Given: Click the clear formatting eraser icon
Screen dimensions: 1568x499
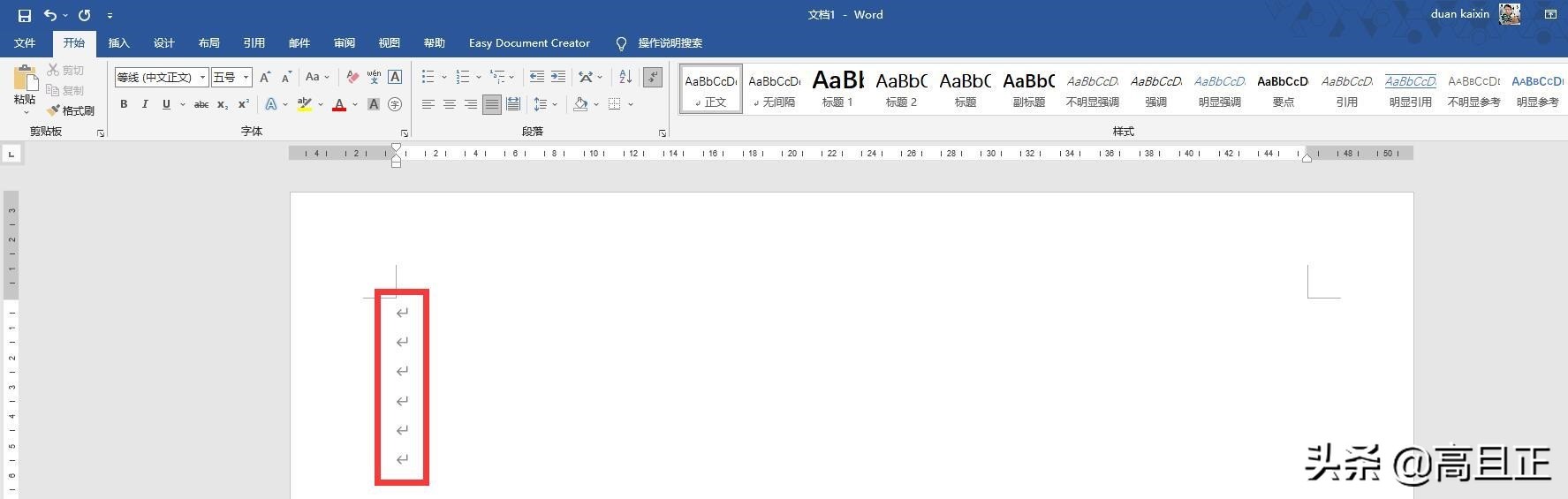Looking at the screenshot, I should click(x=352, y=77).
